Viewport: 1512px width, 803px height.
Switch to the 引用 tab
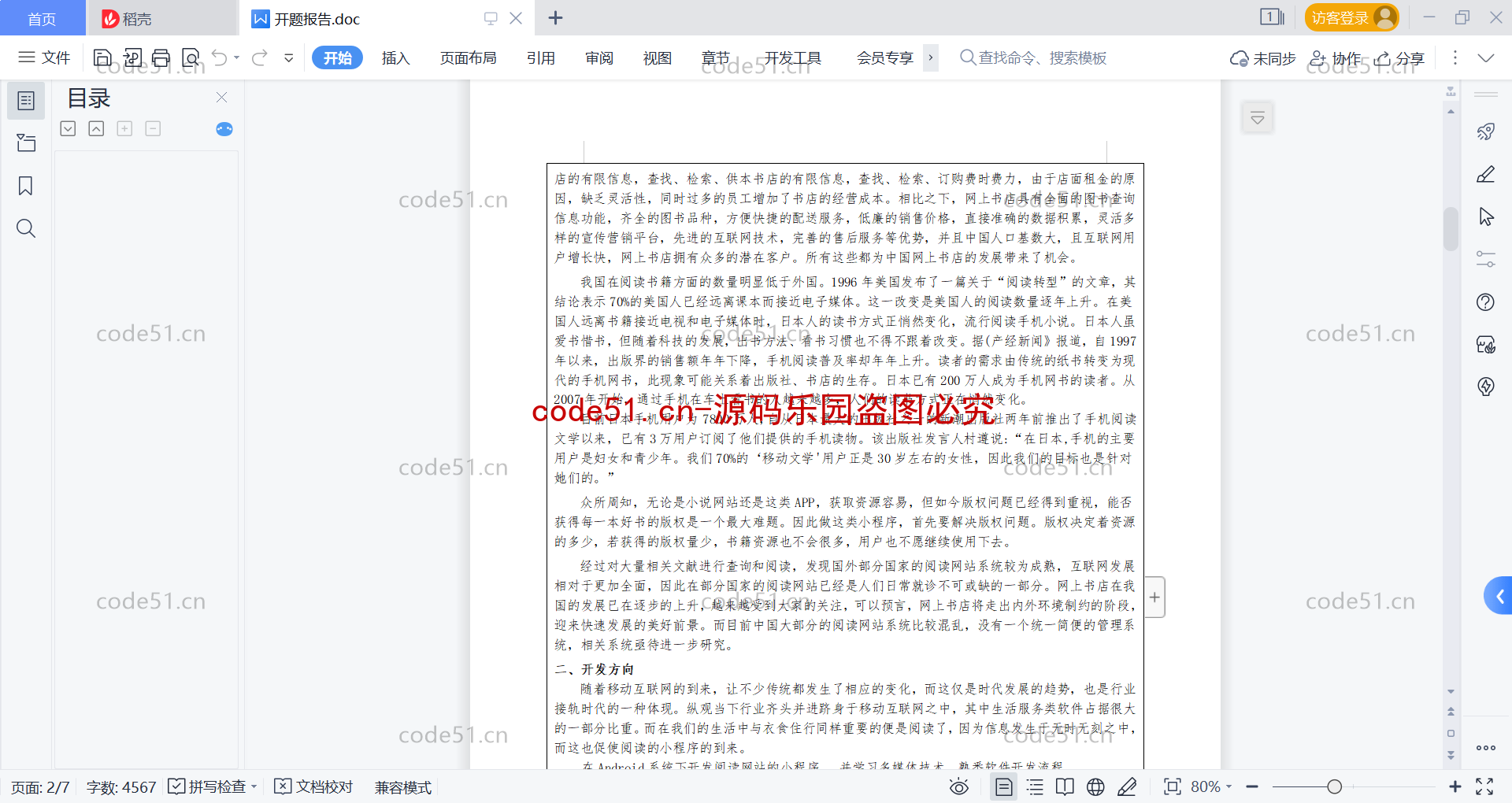541,57
